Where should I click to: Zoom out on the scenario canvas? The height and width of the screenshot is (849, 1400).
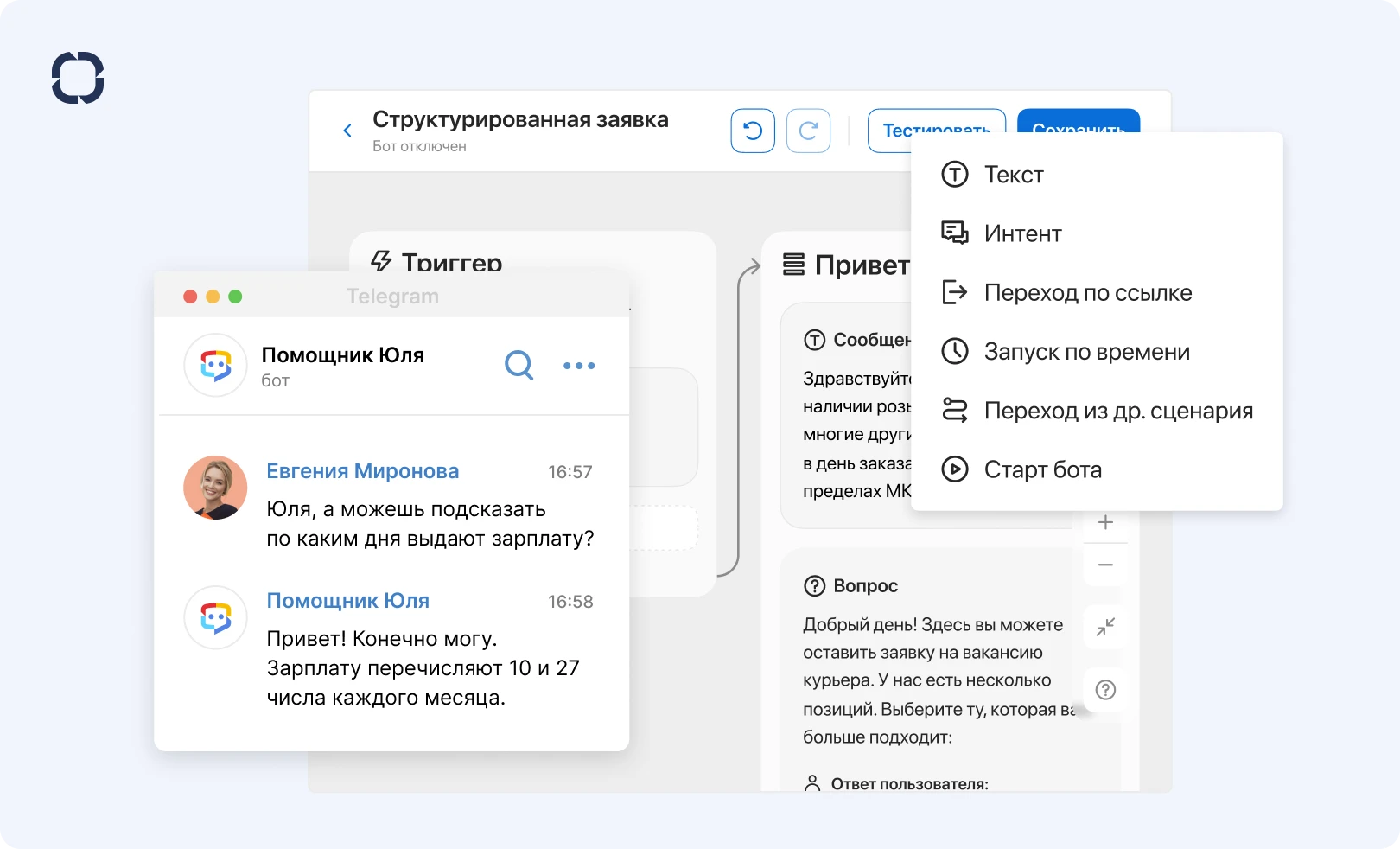click(1104, 565)
